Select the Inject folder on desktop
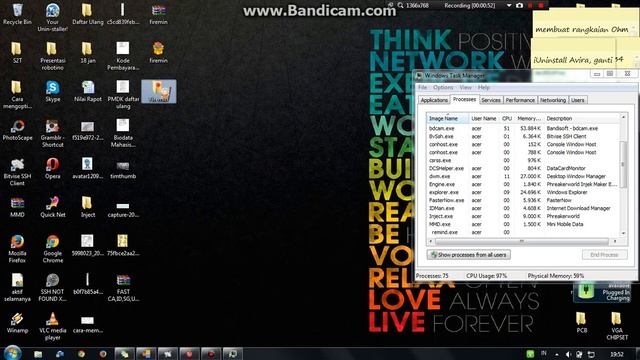The height and width of the screenshot is (360, 640). (88, 207)
